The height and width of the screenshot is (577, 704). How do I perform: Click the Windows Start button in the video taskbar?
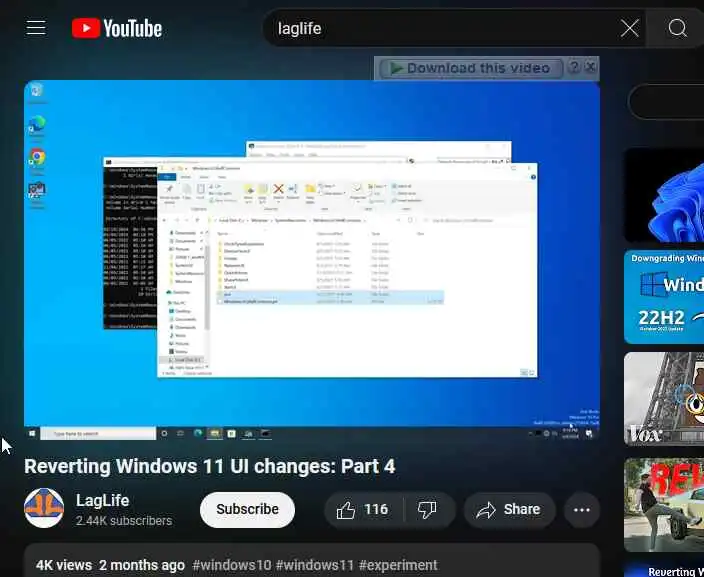(x=32, y=434)
